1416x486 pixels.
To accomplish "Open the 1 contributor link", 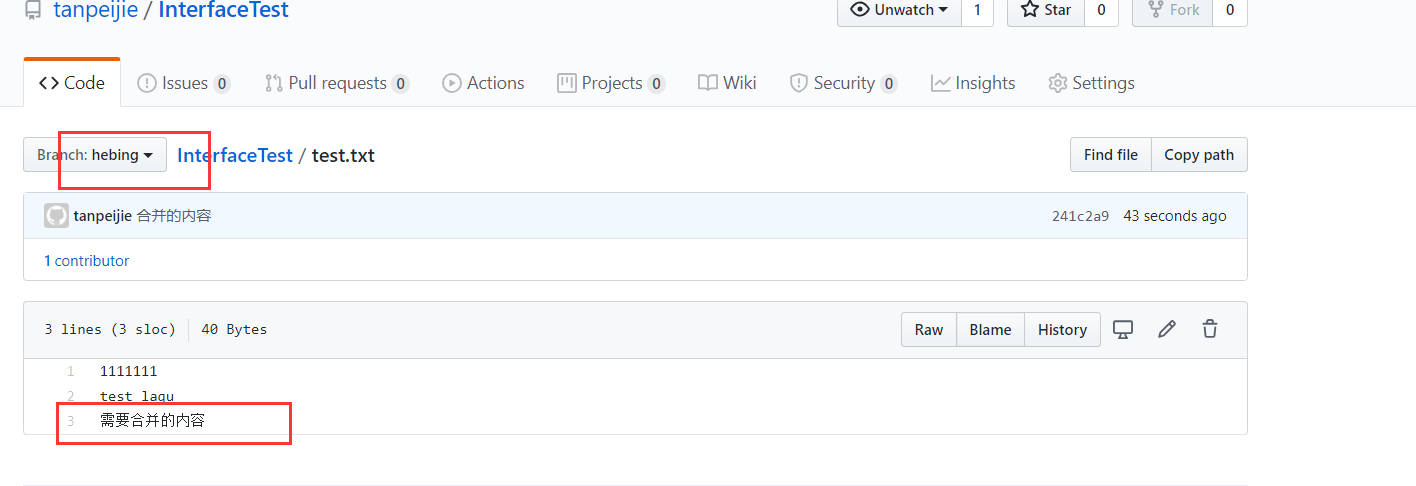I will click(87, 261).
